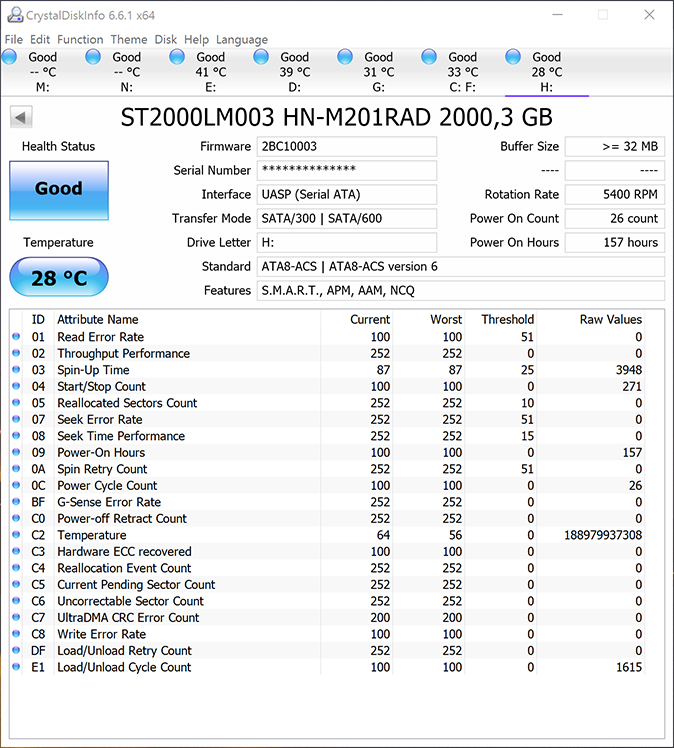
Task: Click the status dot of Read Error Rate
Action: [x=16, y=337]
